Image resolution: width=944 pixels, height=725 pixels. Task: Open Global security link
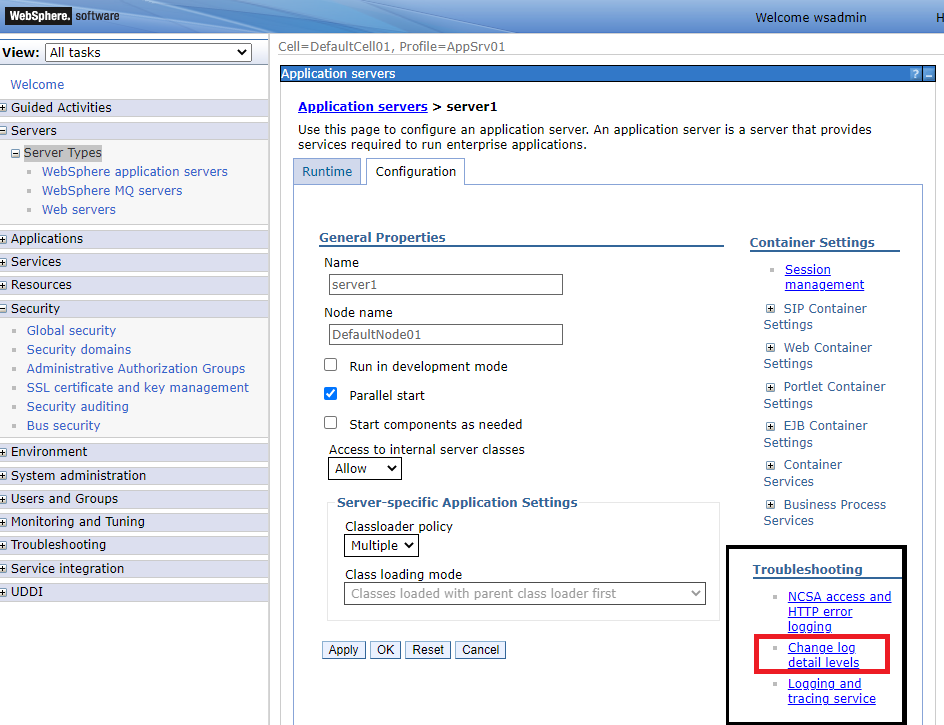(x=71, y=331)
